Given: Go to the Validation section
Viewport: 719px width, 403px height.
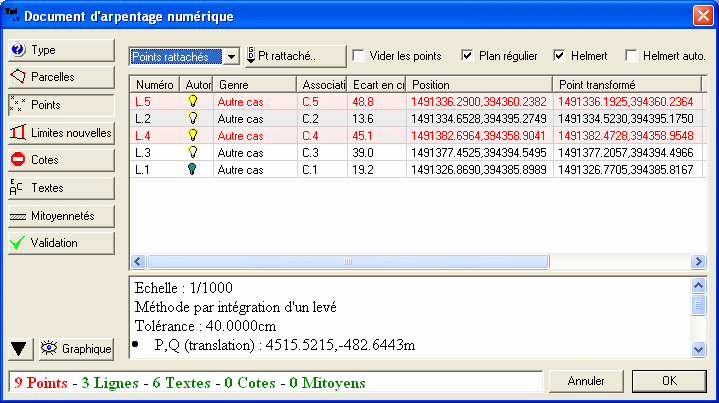Looking at the screenshot, I should tap(60, 242).
